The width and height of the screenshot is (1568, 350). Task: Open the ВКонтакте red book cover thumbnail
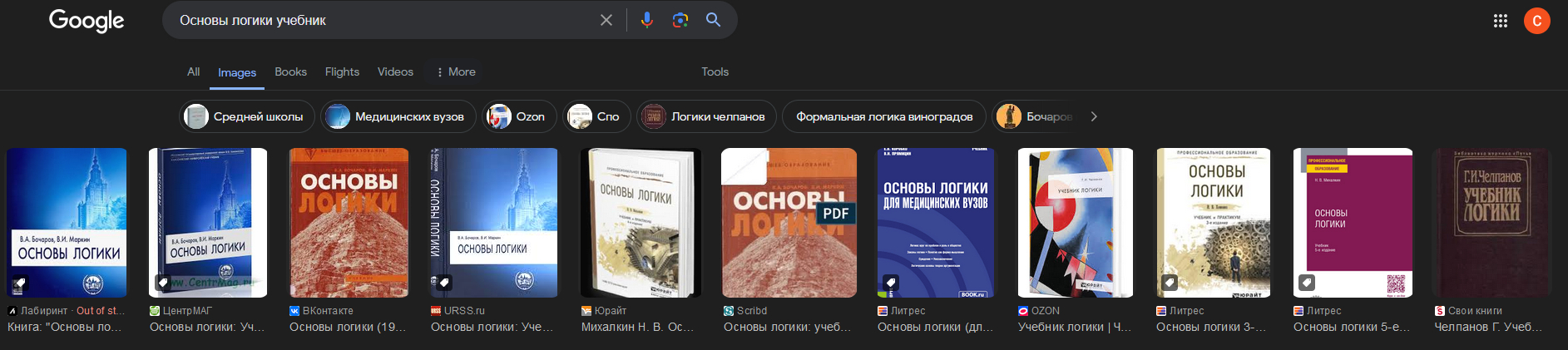(x=349, y=223)
